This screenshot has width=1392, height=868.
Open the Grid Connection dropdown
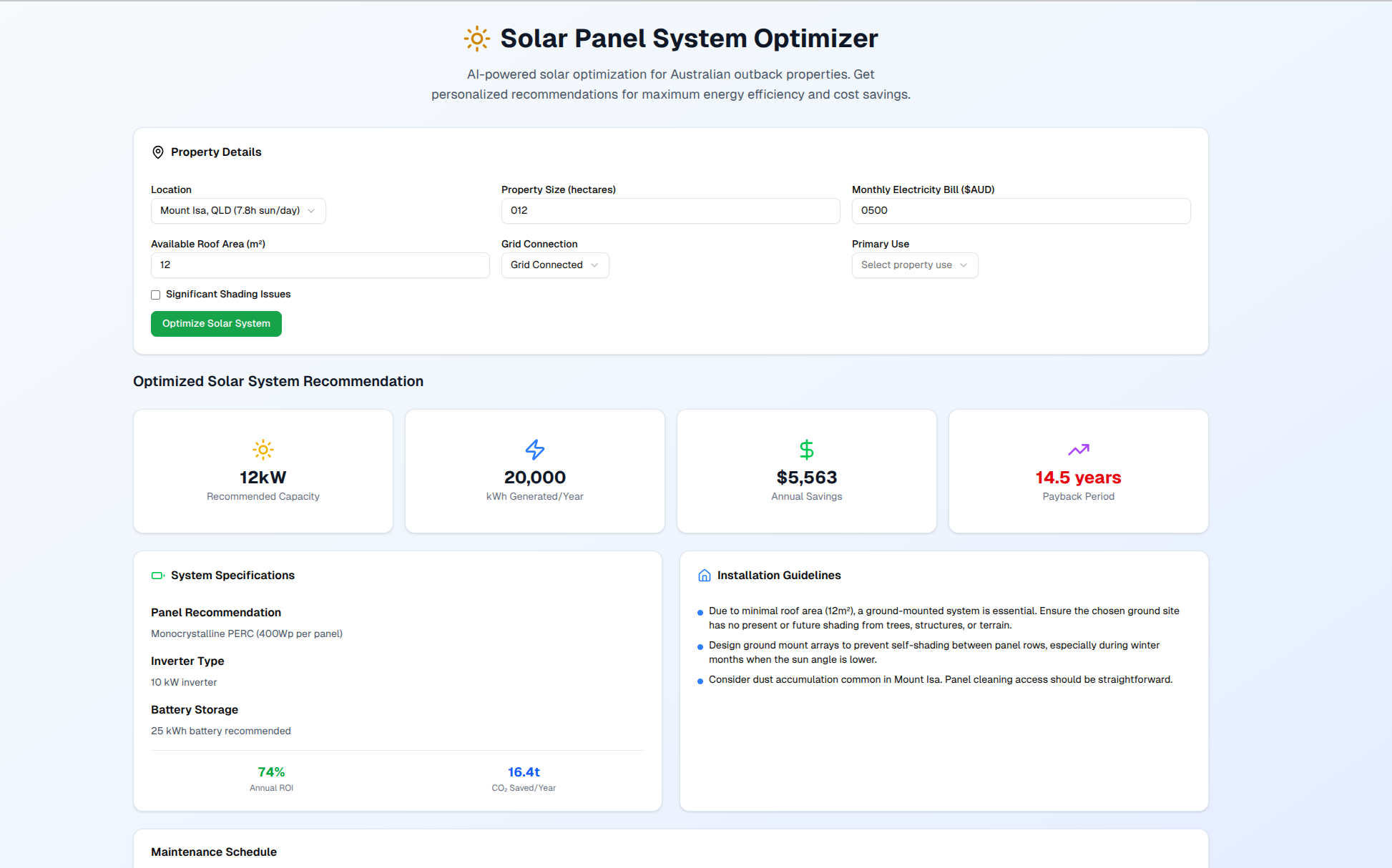(554, 265)
